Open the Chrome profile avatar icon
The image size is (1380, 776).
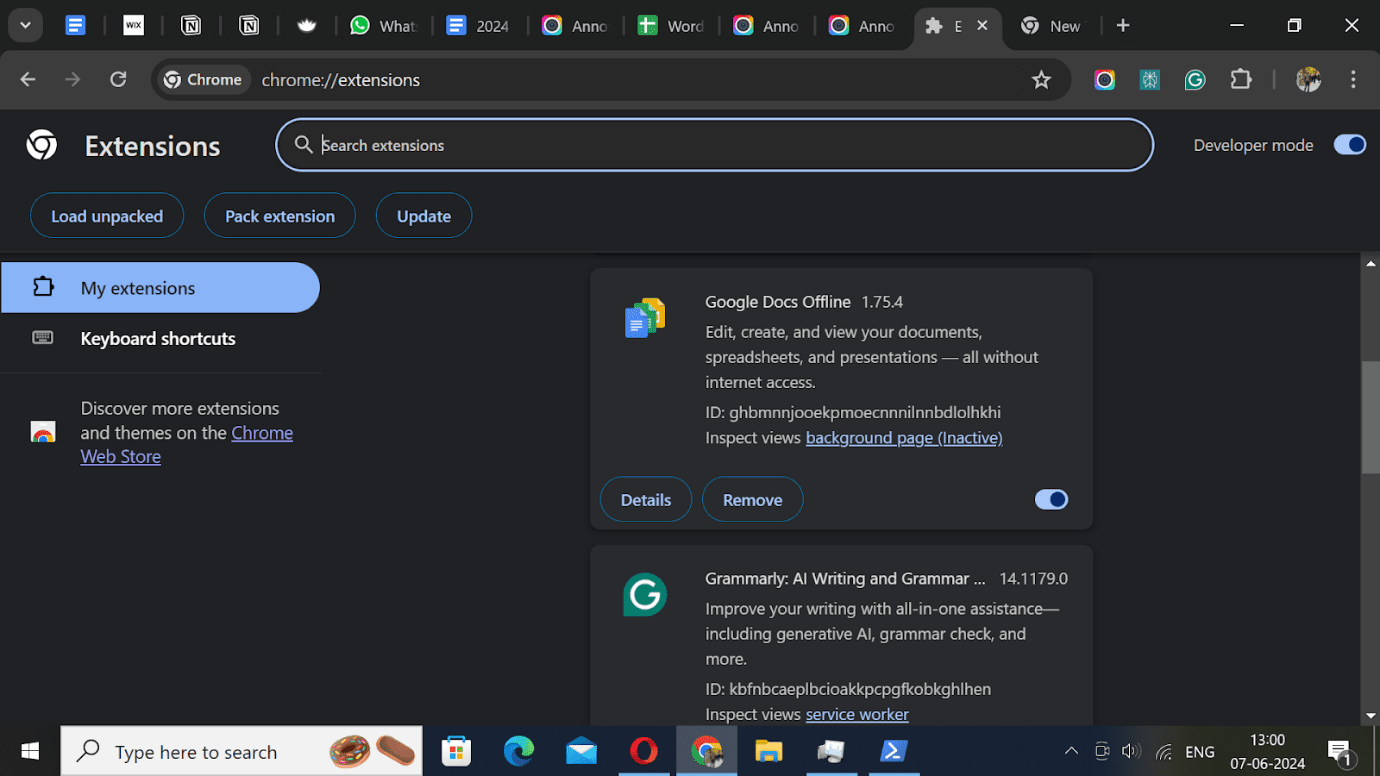point(1308,79)
